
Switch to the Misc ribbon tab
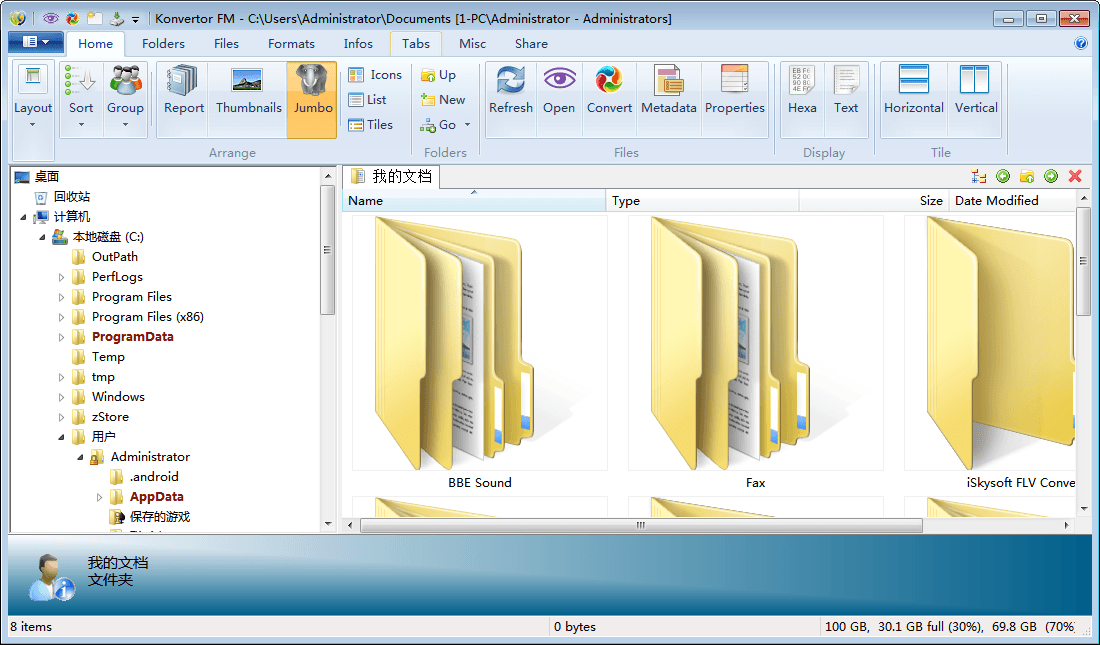[472, 43]
